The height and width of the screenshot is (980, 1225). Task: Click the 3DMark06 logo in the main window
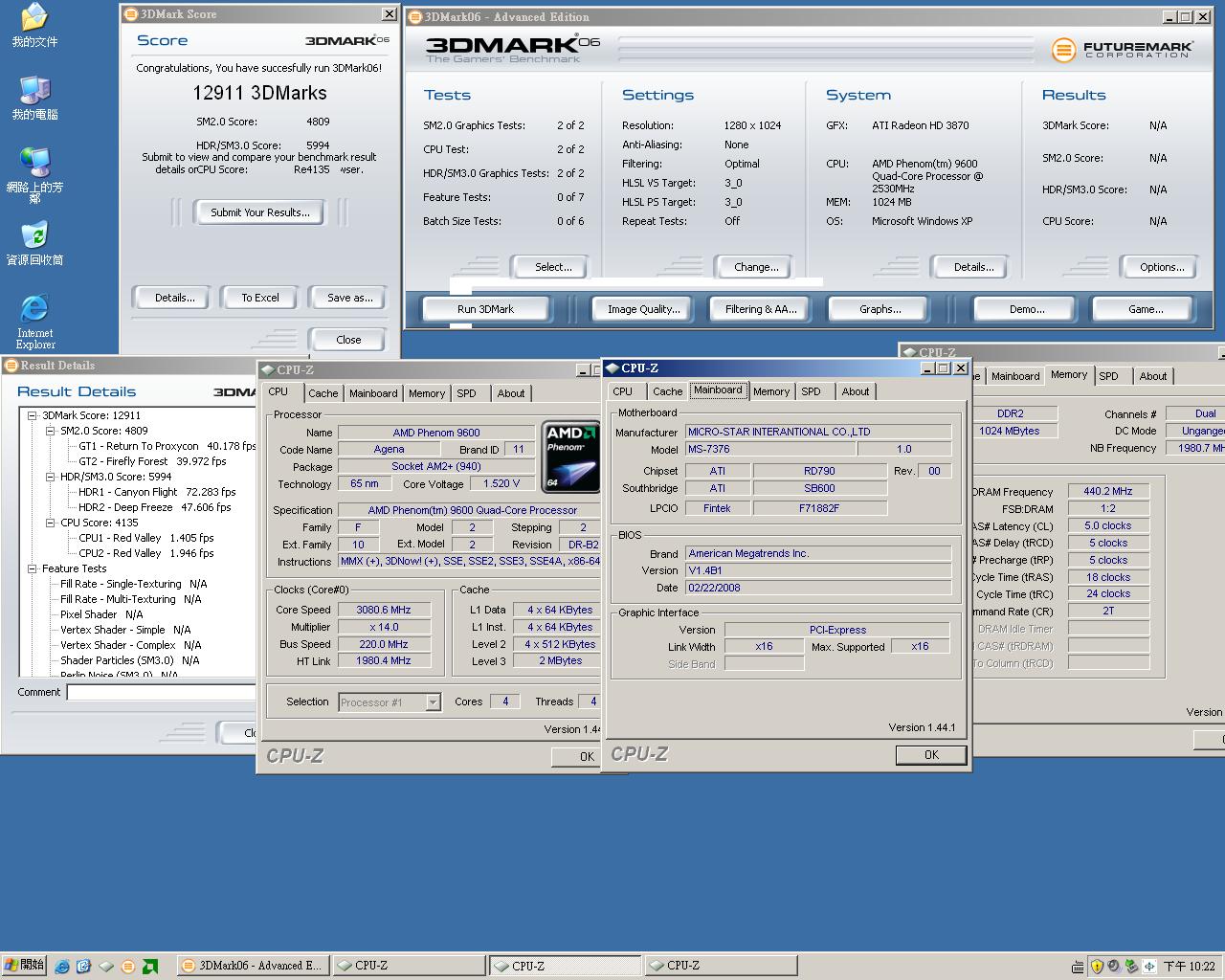coord(512,49)
